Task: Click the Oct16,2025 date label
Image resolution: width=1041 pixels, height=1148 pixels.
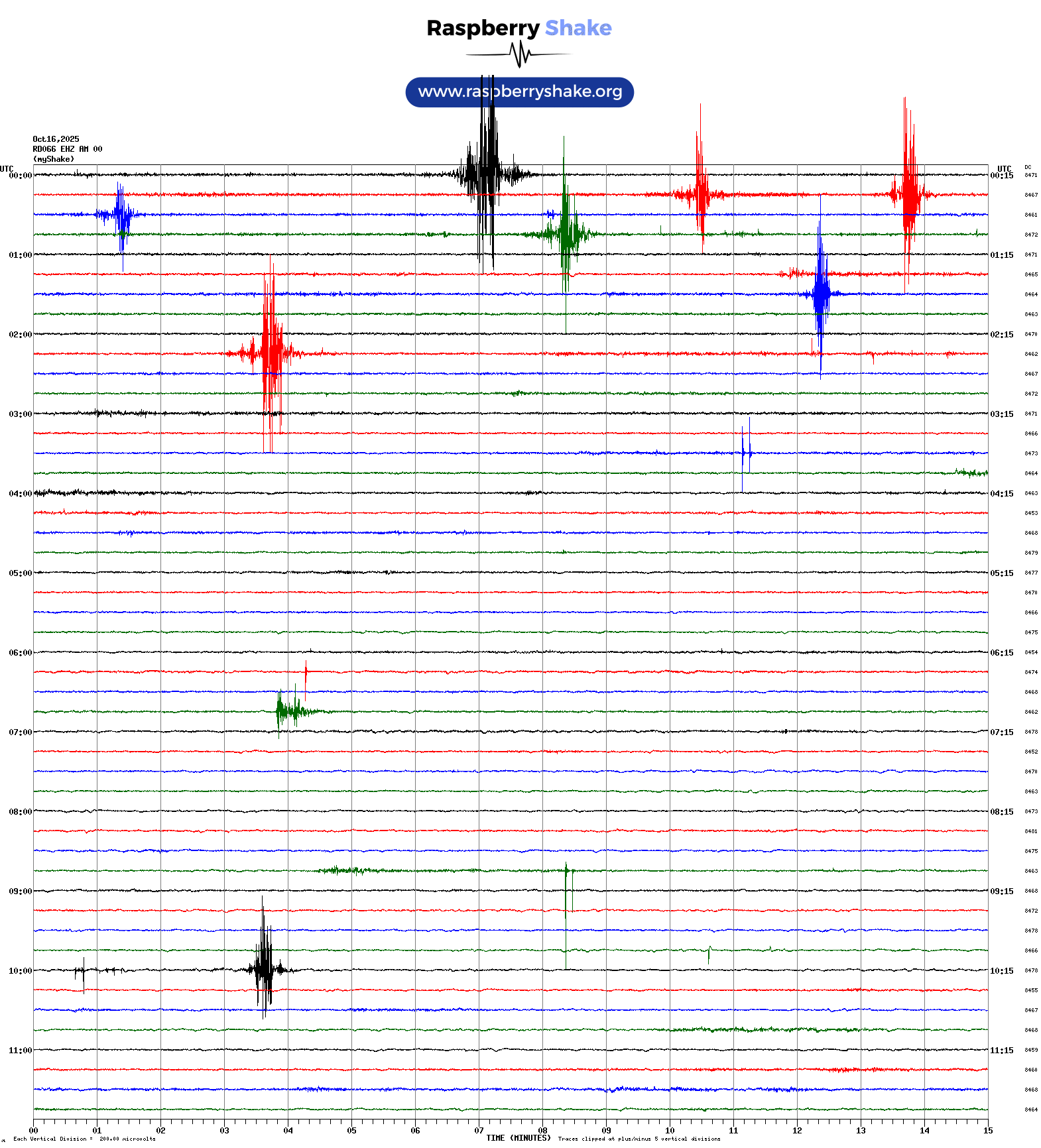Action: point(56,139)
